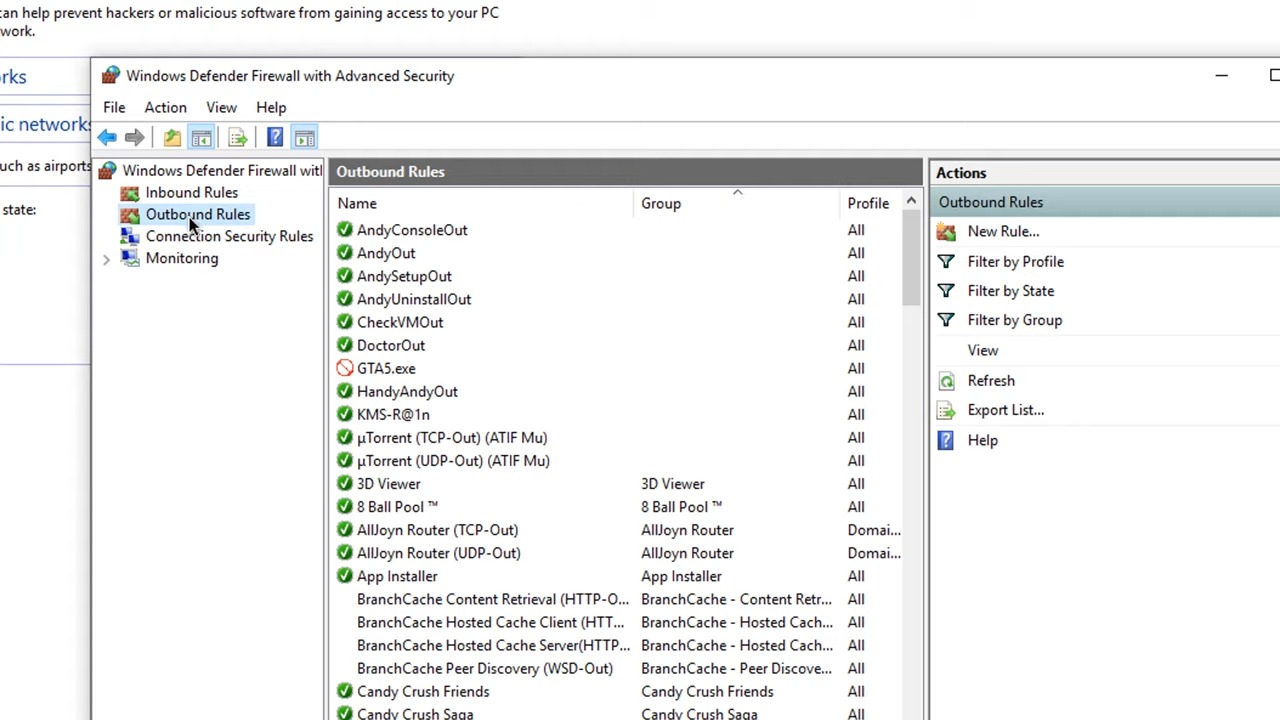Open the View action submenu
The width and height of the screenshot is (1280, 720).
click(982, 351)
